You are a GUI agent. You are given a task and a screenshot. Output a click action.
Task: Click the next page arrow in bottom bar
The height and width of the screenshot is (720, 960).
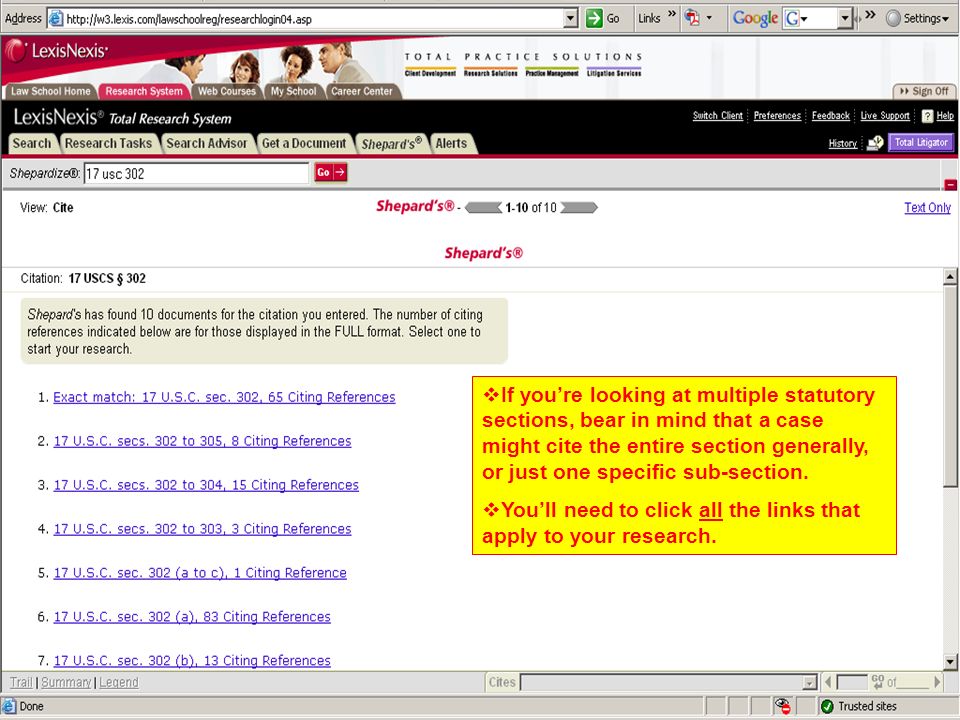[x=937, y=681]
